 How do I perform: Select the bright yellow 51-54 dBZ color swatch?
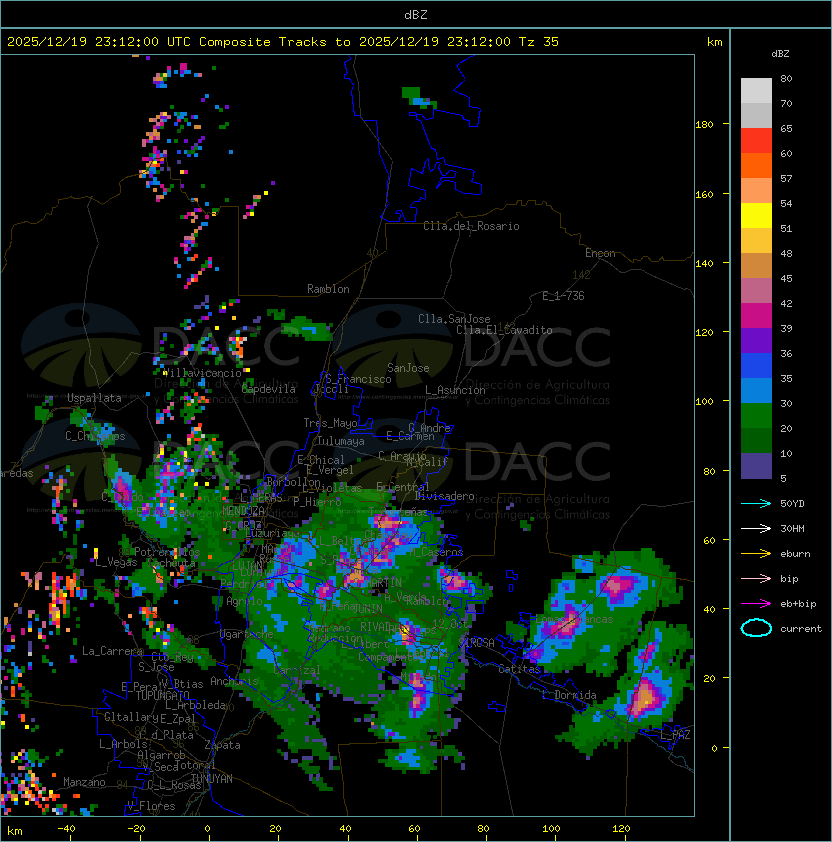(x=756, y=216)
